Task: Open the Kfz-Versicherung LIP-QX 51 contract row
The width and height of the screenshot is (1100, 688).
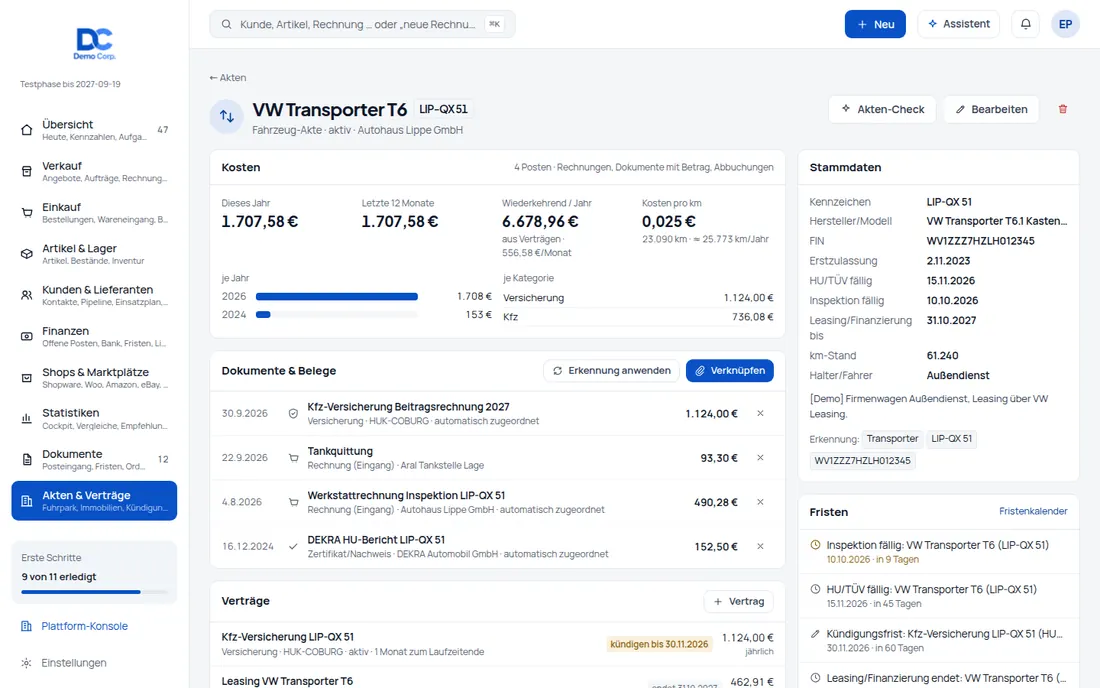Action: pyautogui.click(x=497, y=644)
